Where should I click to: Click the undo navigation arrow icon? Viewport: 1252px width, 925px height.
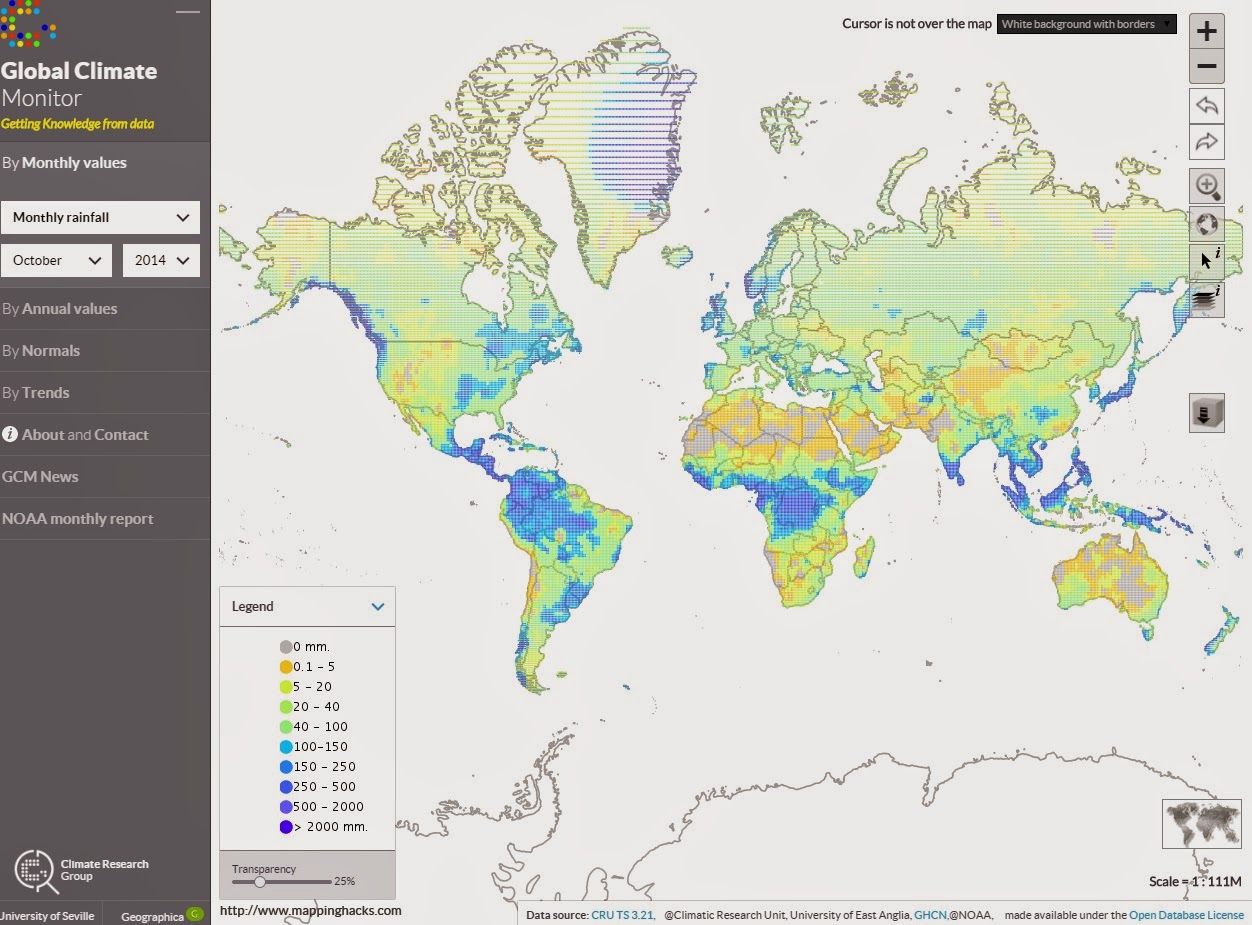pyautogui.click(x=1207, y=105)
